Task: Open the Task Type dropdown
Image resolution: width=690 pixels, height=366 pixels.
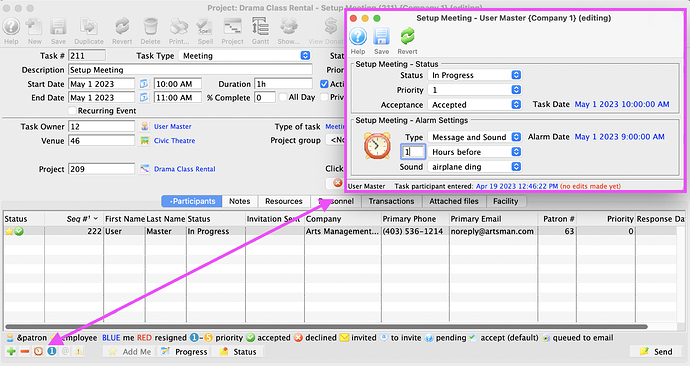Action: pos(244,55)
